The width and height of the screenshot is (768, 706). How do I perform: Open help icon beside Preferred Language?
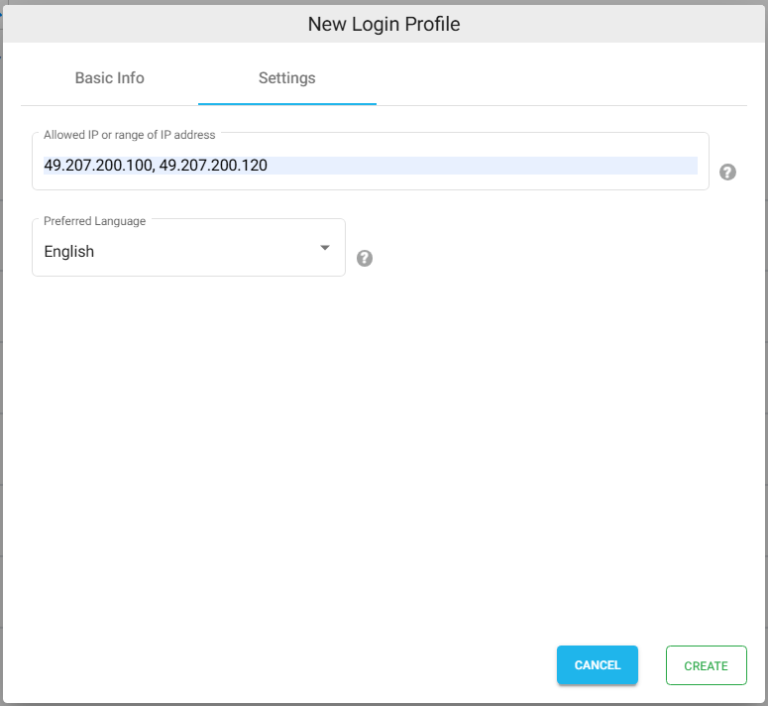pyautogui.click(x=364, y=258)
